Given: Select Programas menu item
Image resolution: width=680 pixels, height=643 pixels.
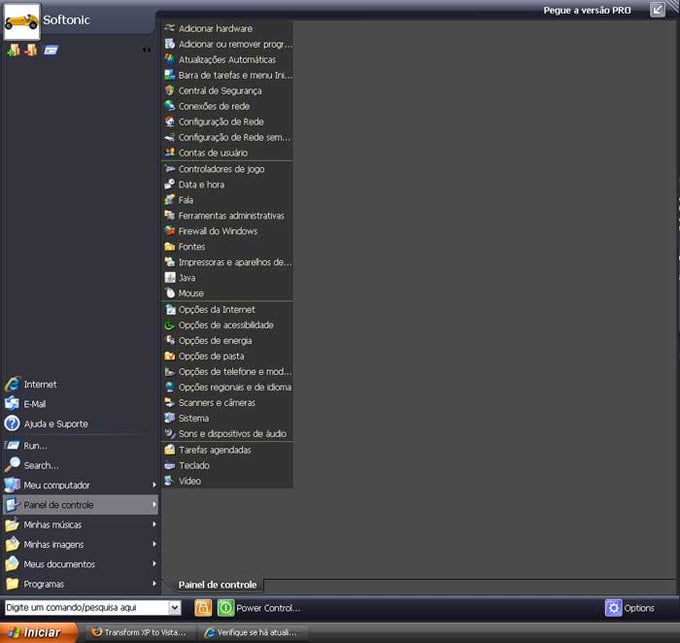Looking at the screenshot, I should [x=80, y=584].
